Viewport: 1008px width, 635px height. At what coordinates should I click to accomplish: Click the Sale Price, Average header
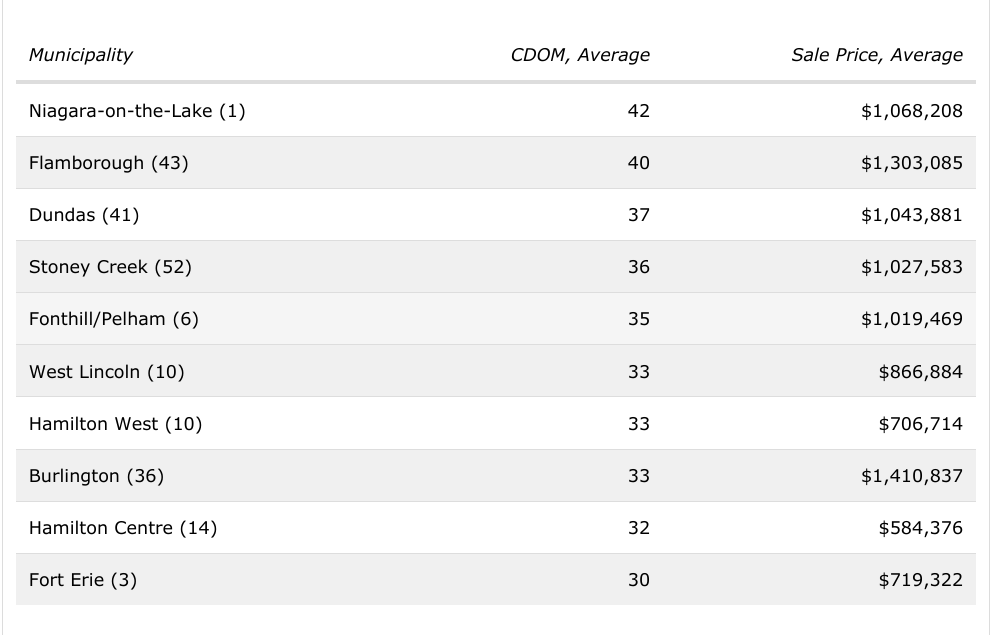click(x=877, y=55)
